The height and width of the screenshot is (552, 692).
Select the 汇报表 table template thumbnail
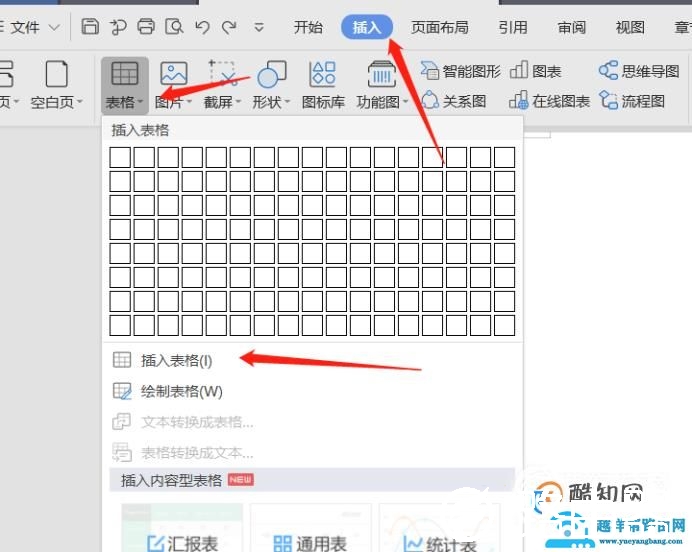pos(182,528)
